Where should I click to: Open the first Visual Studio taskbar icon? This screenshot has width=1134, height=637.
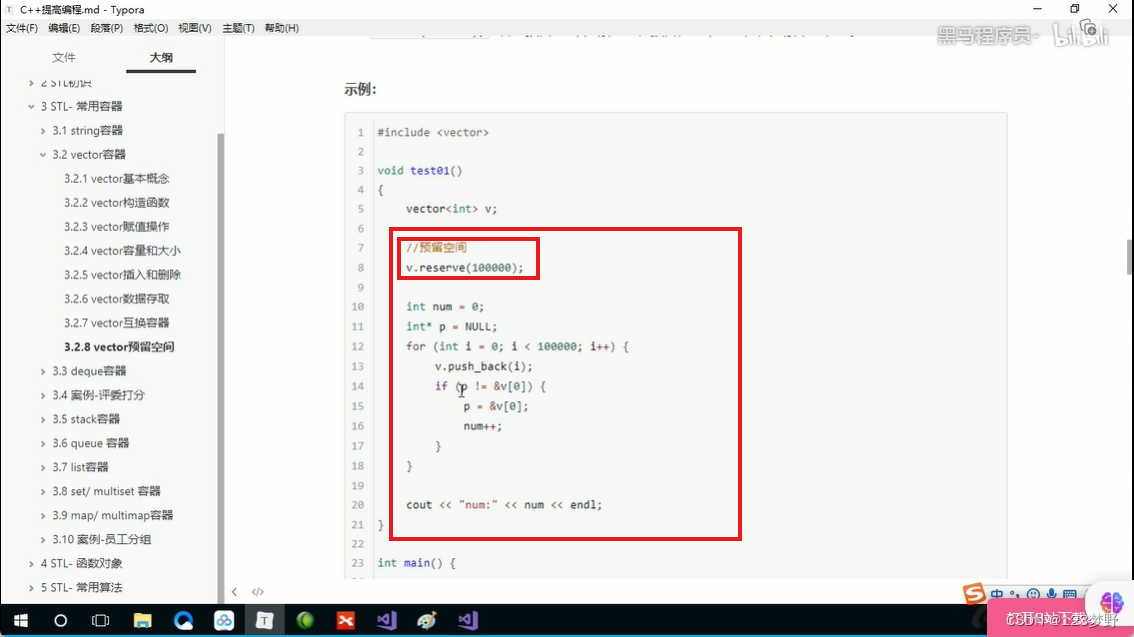[386, 620]
